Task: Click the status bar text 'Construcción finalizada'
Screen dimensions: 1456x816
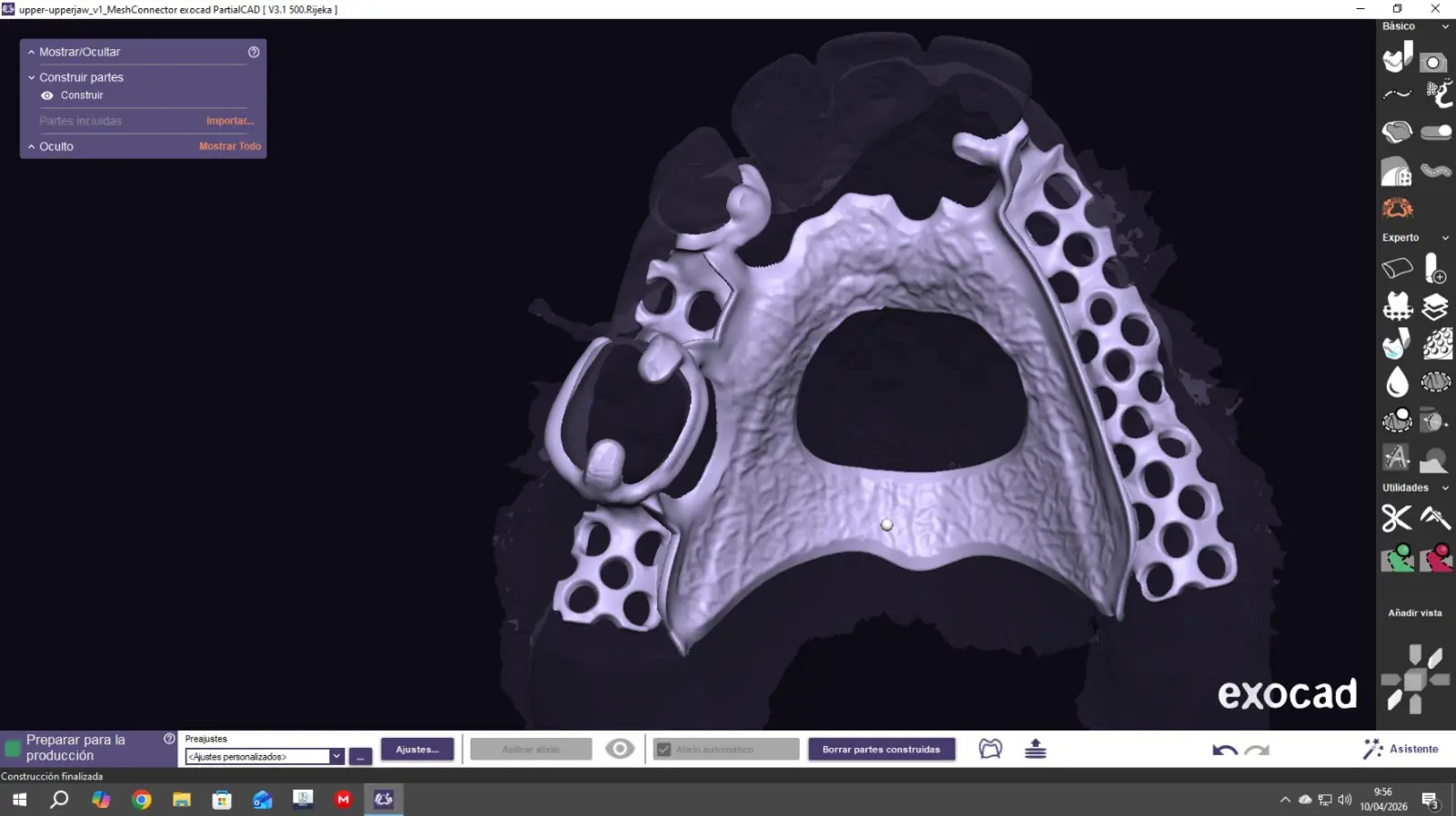Action: [x=52, y=776]
